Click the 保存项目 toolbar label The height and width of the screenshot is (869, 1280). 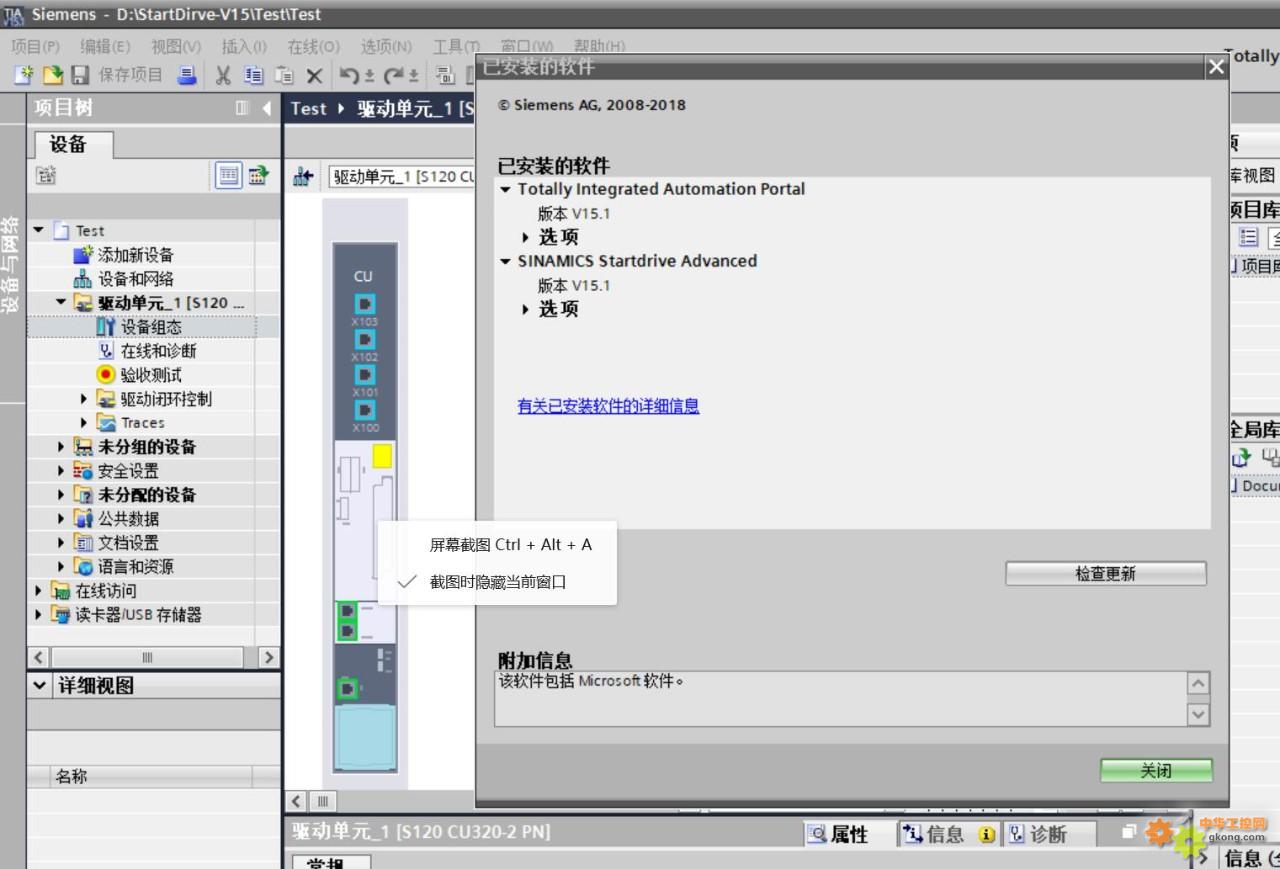130,75
